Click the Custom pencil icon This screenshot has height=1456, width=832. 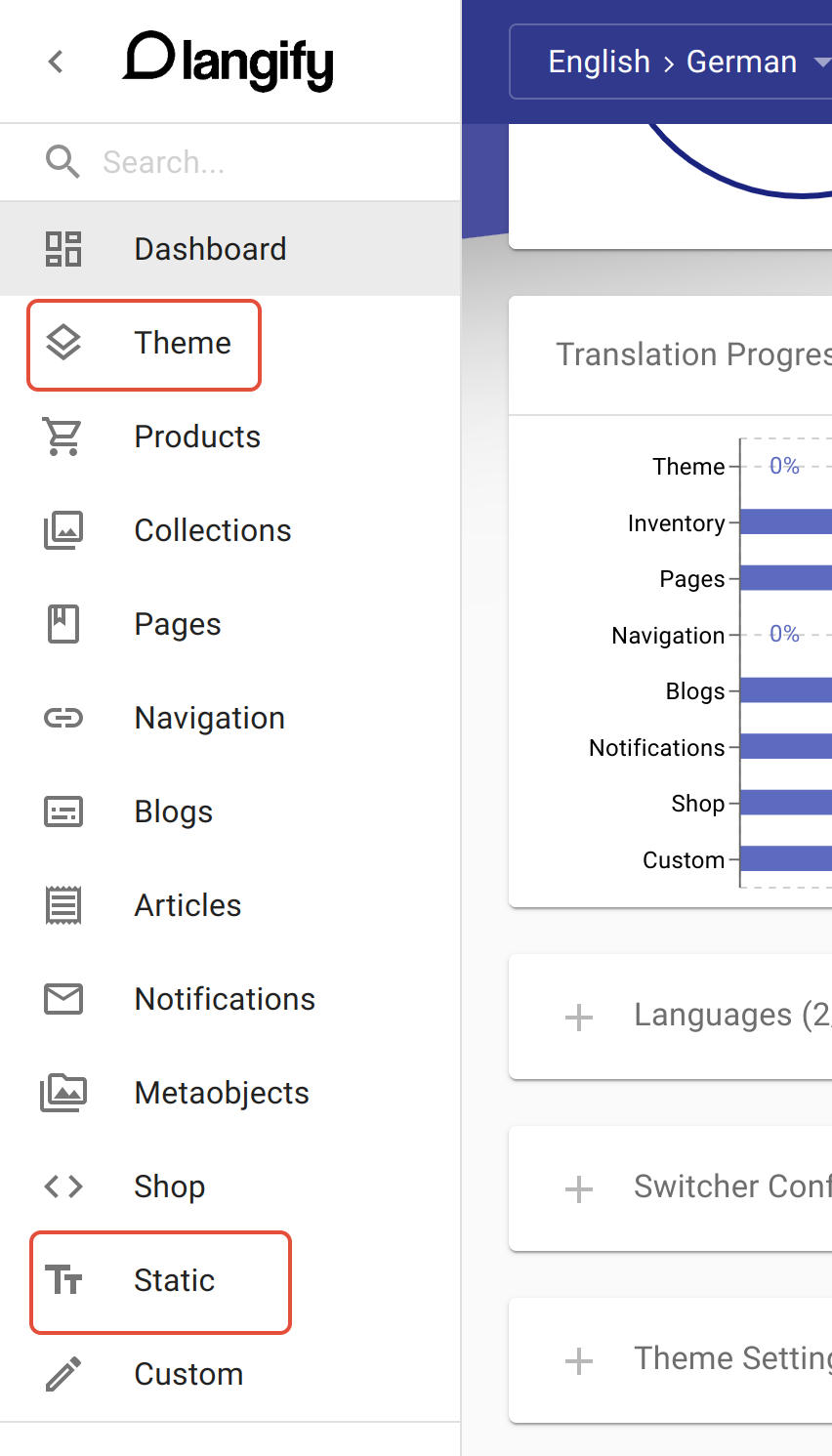pos(63,1374)
